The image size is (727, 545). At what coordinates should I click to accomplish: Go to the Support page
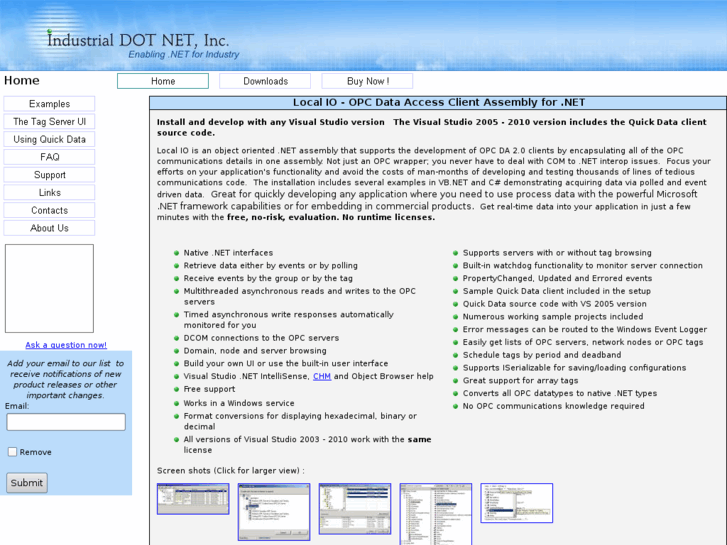click(49, 175)
